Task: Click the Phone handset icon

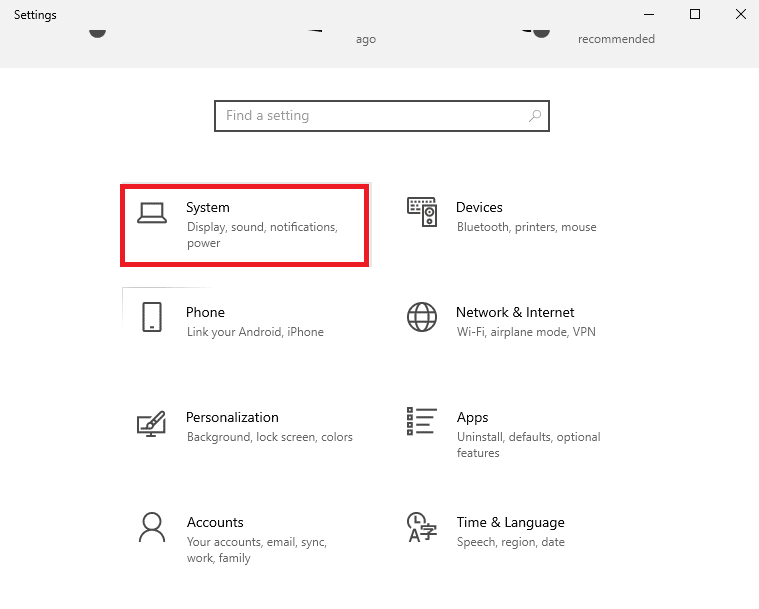Action: (152, 317)
